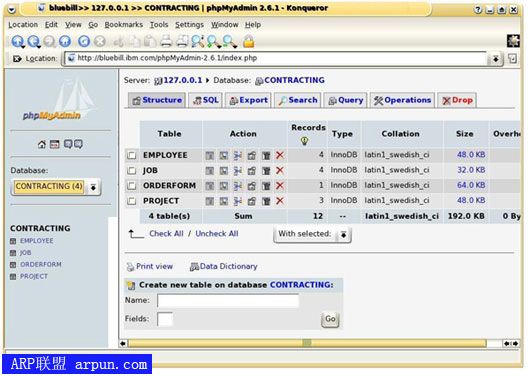Viewport: 530px width, 376px height.
Task: Click the phpMyAdmin Home icon in left panel
Action: pos(41,144)
